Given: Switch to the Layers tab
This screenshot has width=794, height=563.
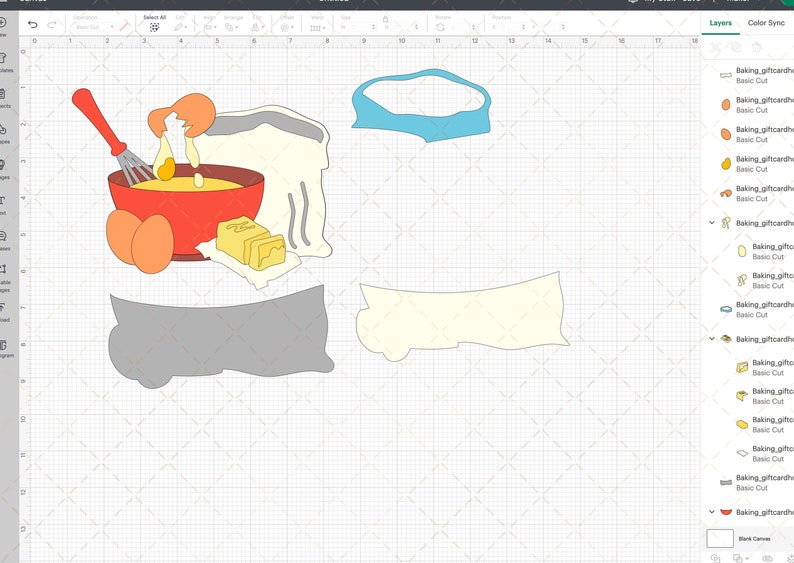Looking at the screenshot, I should pyautogui.click(x=720, y=23).
